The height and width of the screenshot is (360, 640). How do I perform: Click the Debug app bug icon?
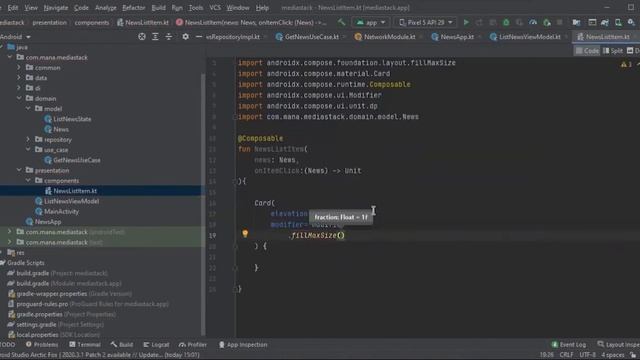coord(506,22)
